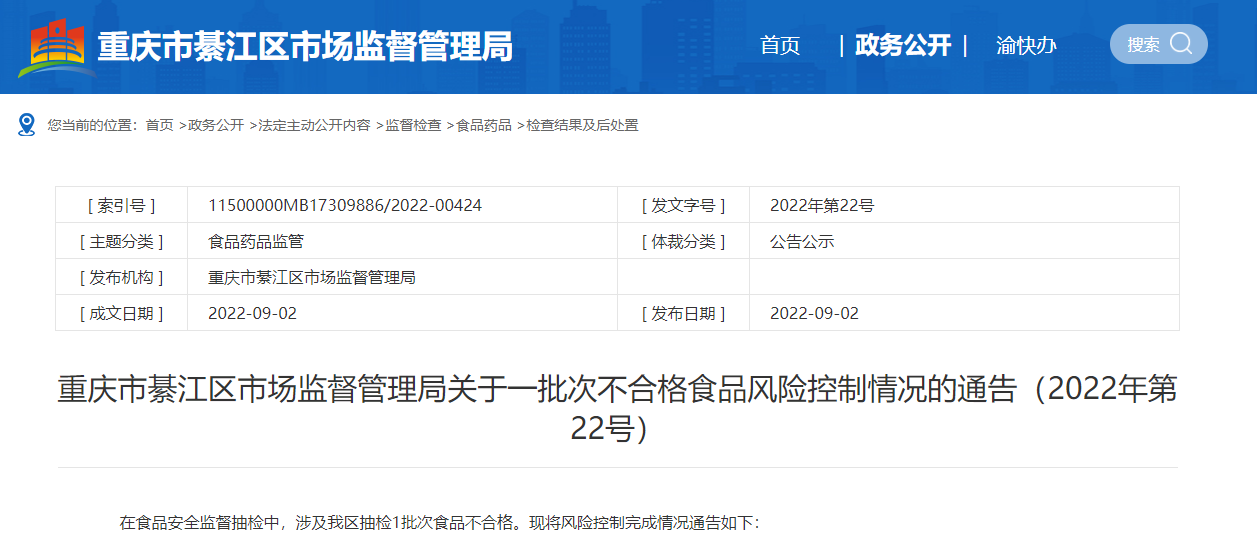Click the index number 11500000MB17309886/2022-00424

coord(345,205)
